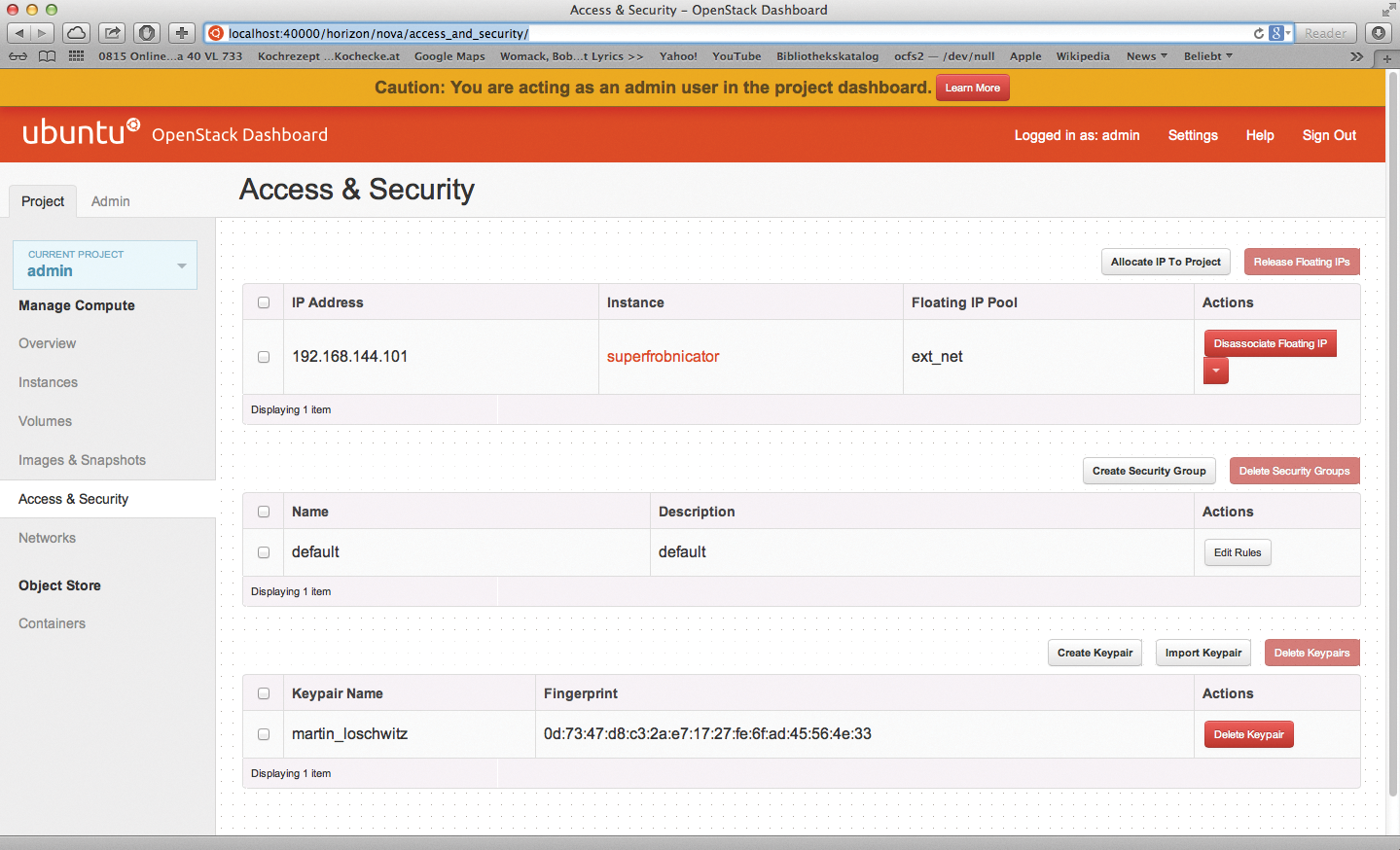The image size is (1400, 850).
Task: Check the box for 192.168.144.101
Action: 264,357
